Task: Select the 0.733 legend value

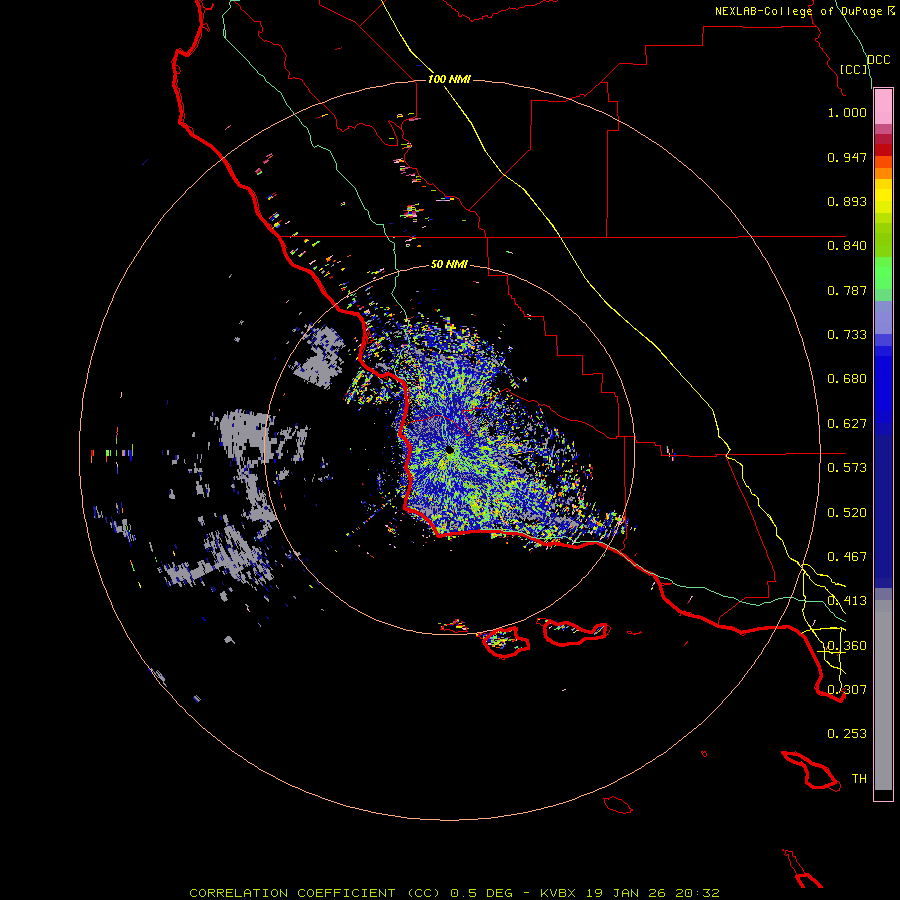Action: (x=847, y=335)
